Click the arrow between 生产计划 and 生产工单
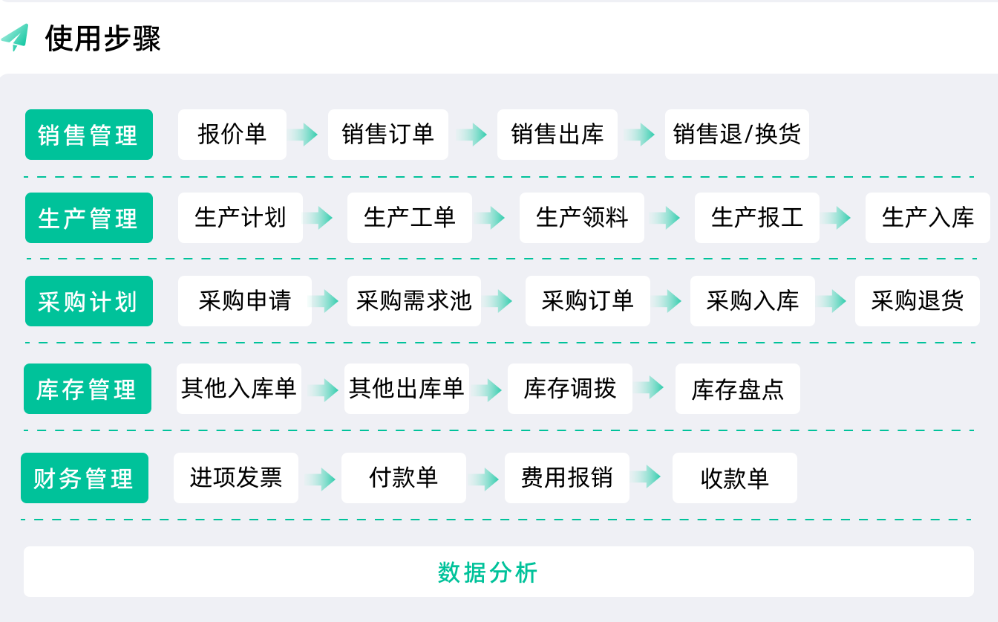The width and height of the screenshot is (998, 622). 319,218
